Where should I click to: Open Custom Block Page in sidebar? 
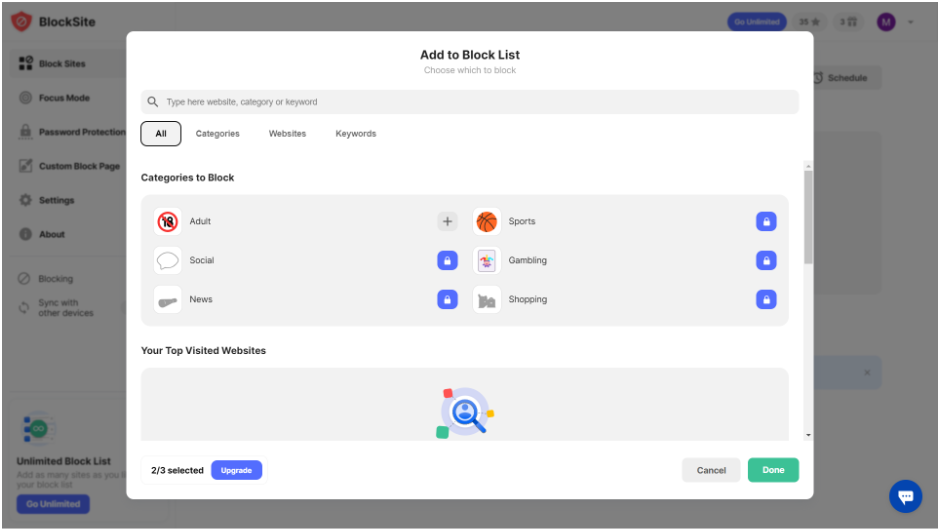[70, 166]
